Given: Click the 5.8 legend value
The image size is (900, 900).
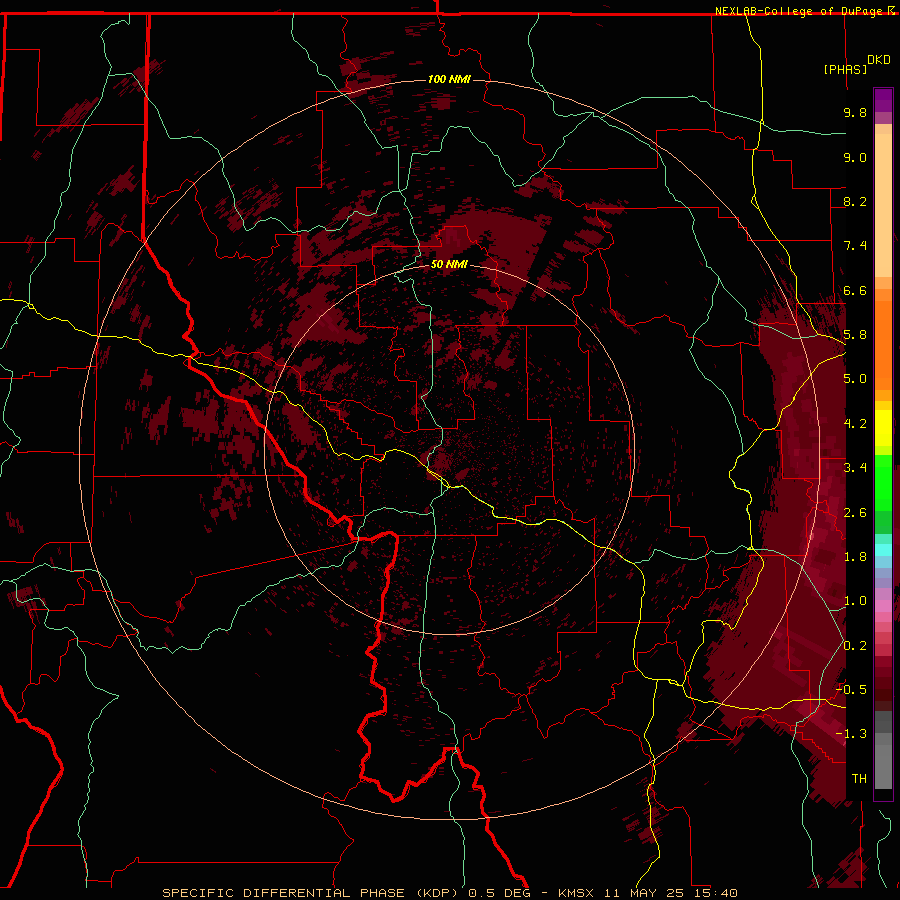Looking at the screenshot, I should 855,335.
